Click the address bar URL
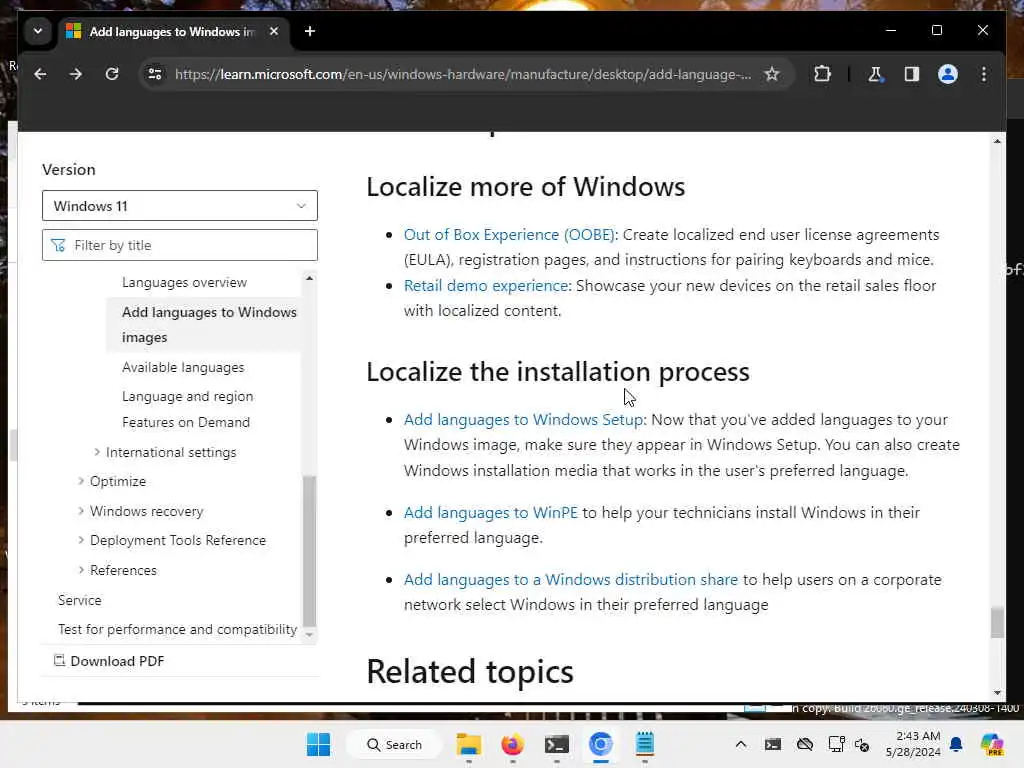 pyautogui.click(x=463, y=74)
